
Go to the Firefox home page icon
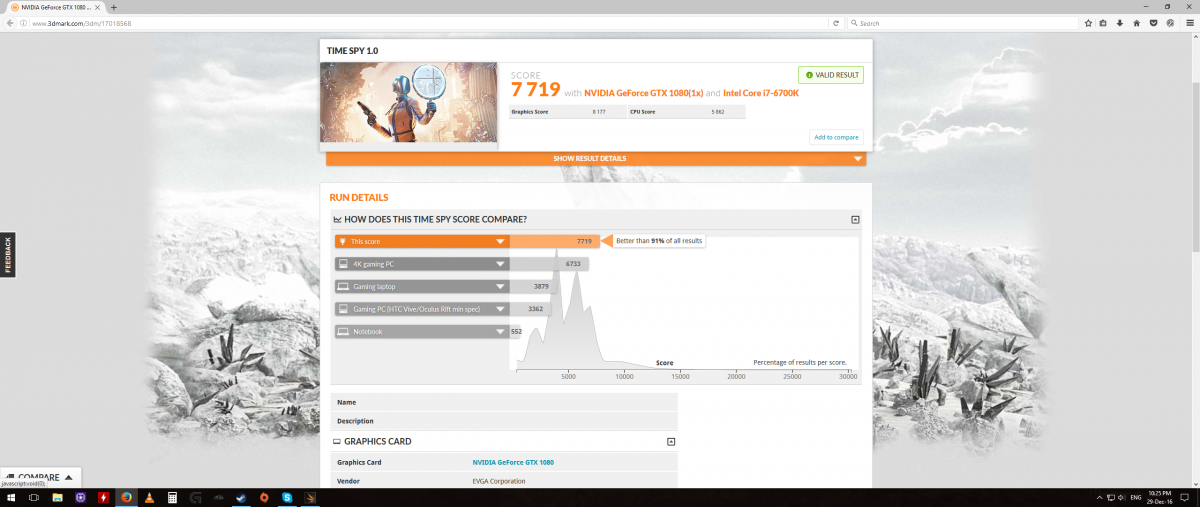(x=1137, y=23)
